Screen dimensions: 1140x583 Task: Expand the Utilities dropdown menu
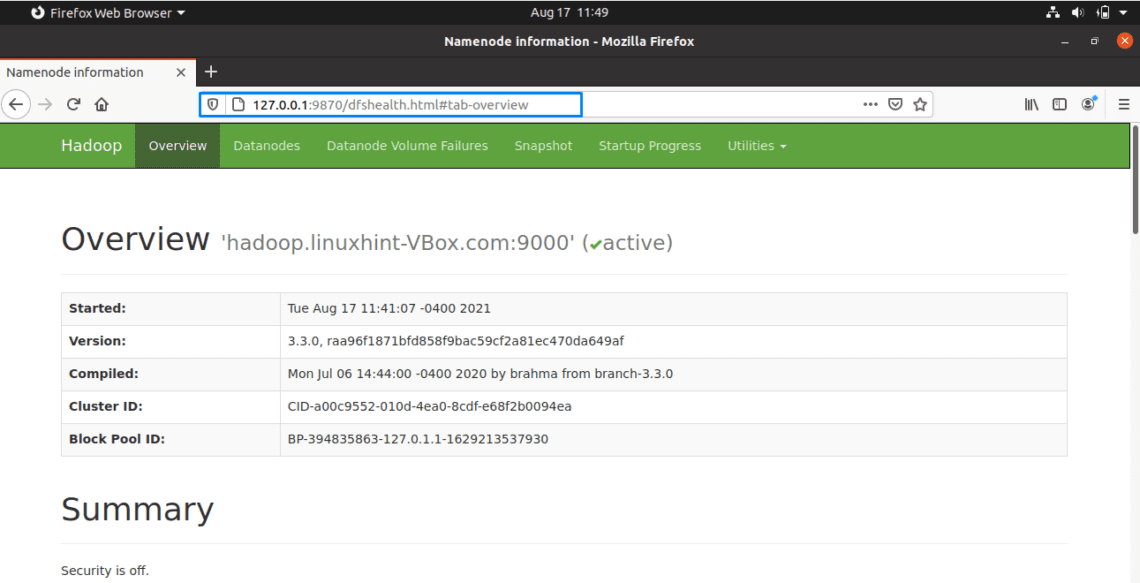coord(756,146)
